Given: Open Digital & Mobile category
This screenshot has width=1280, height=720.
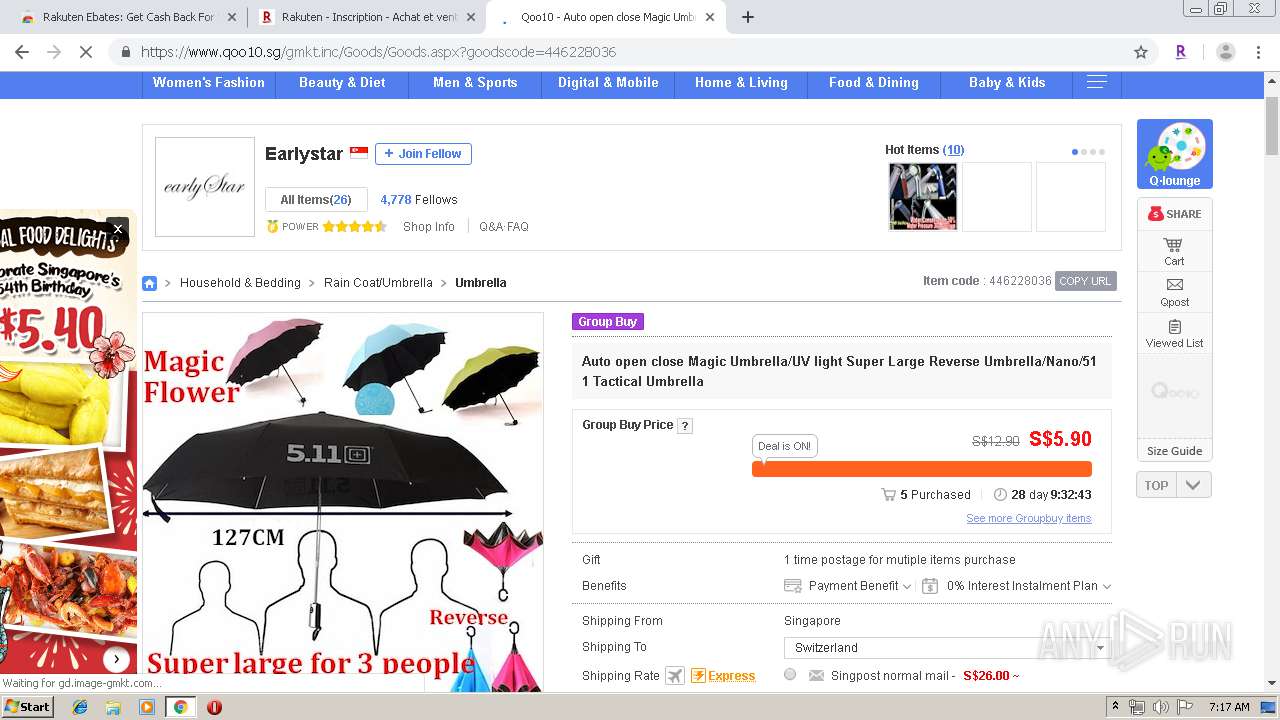Looking at the screenshot, I should pos(608,83).
